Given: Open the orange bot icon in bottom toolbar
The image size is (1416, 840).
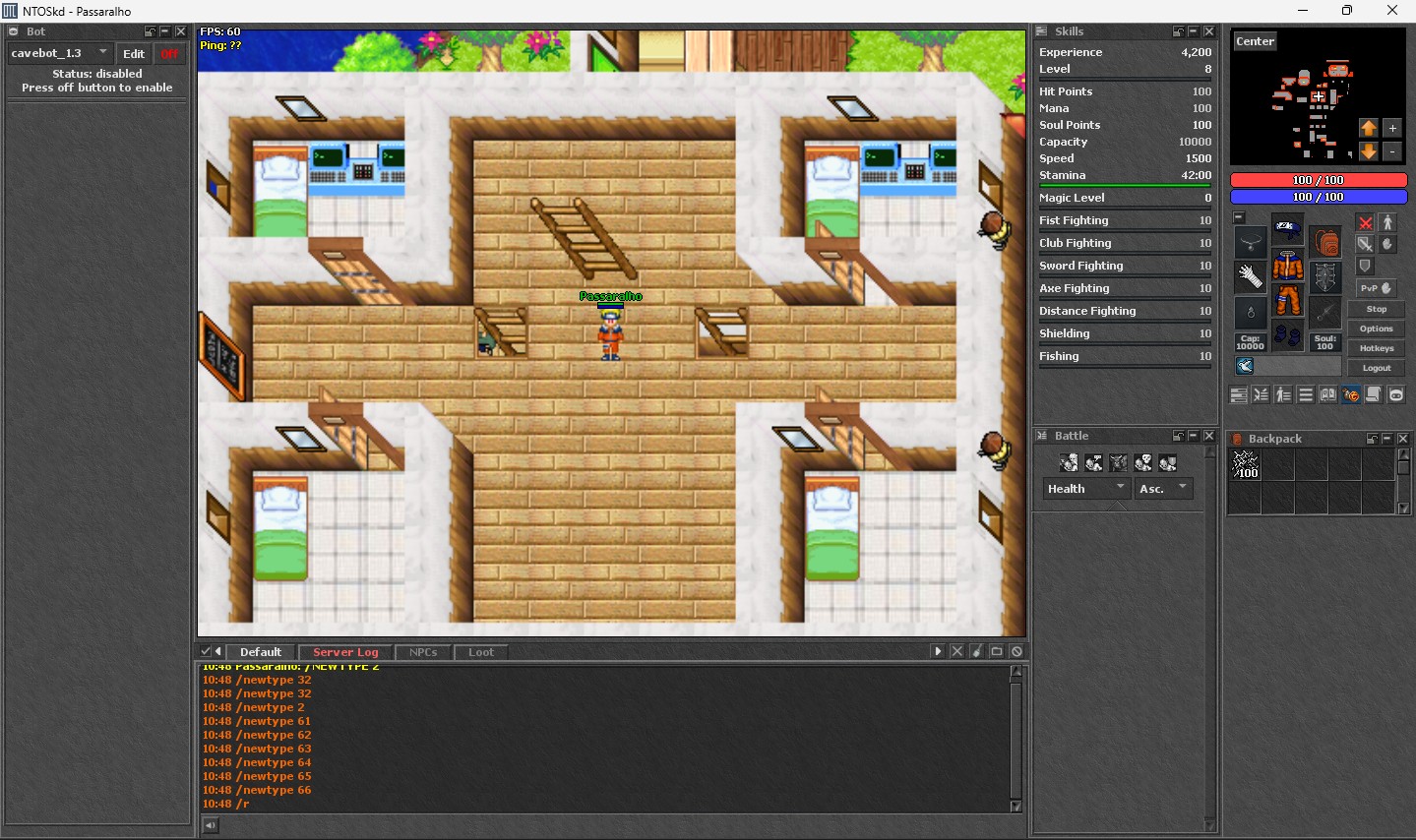Looking at the screenshot, I should pyautogui.click(x=1351, y=394).
